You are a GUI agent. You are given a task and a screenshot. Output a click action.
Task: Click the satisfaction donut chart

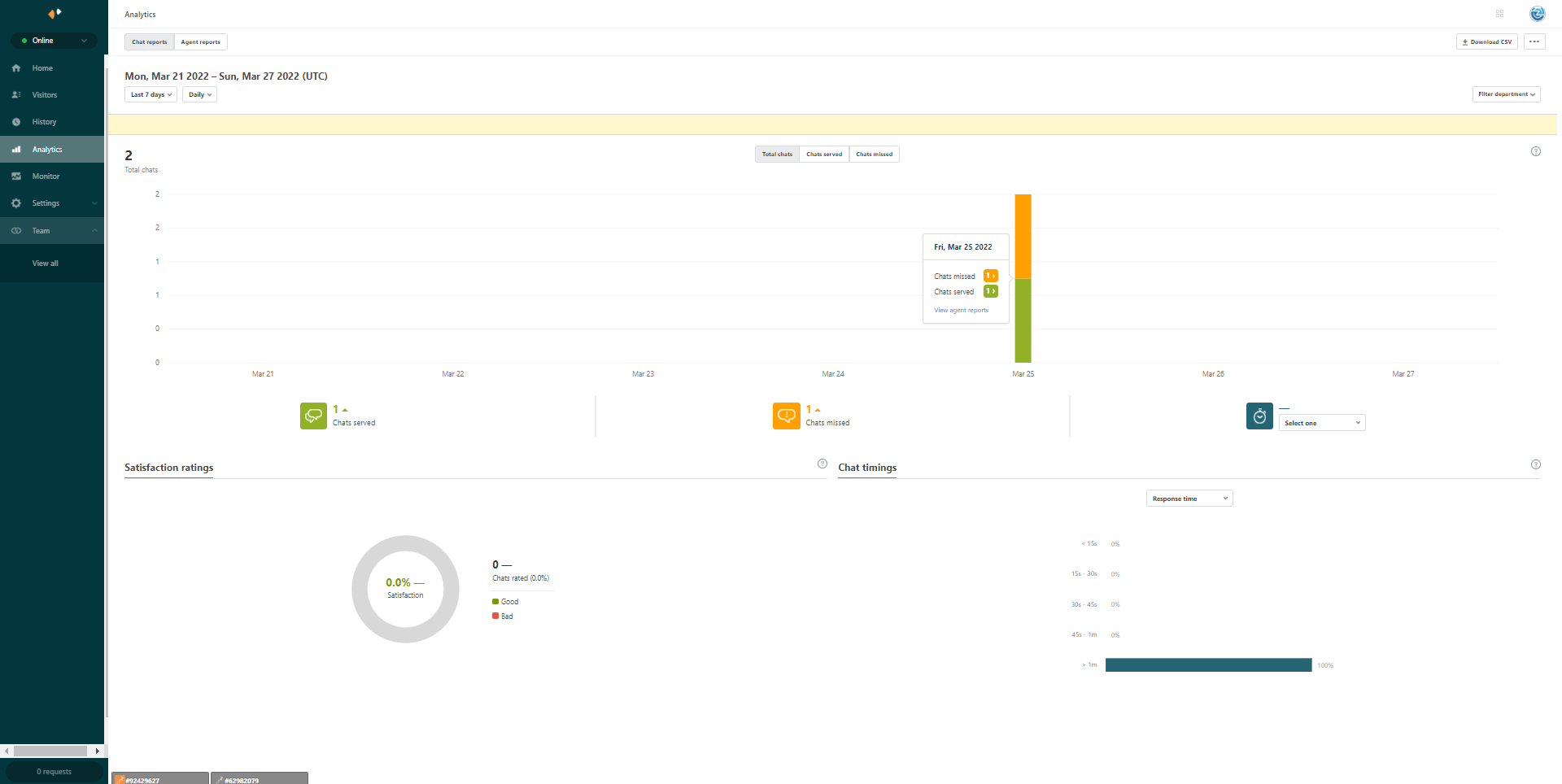pyautogui.click(x=405, y=589)
